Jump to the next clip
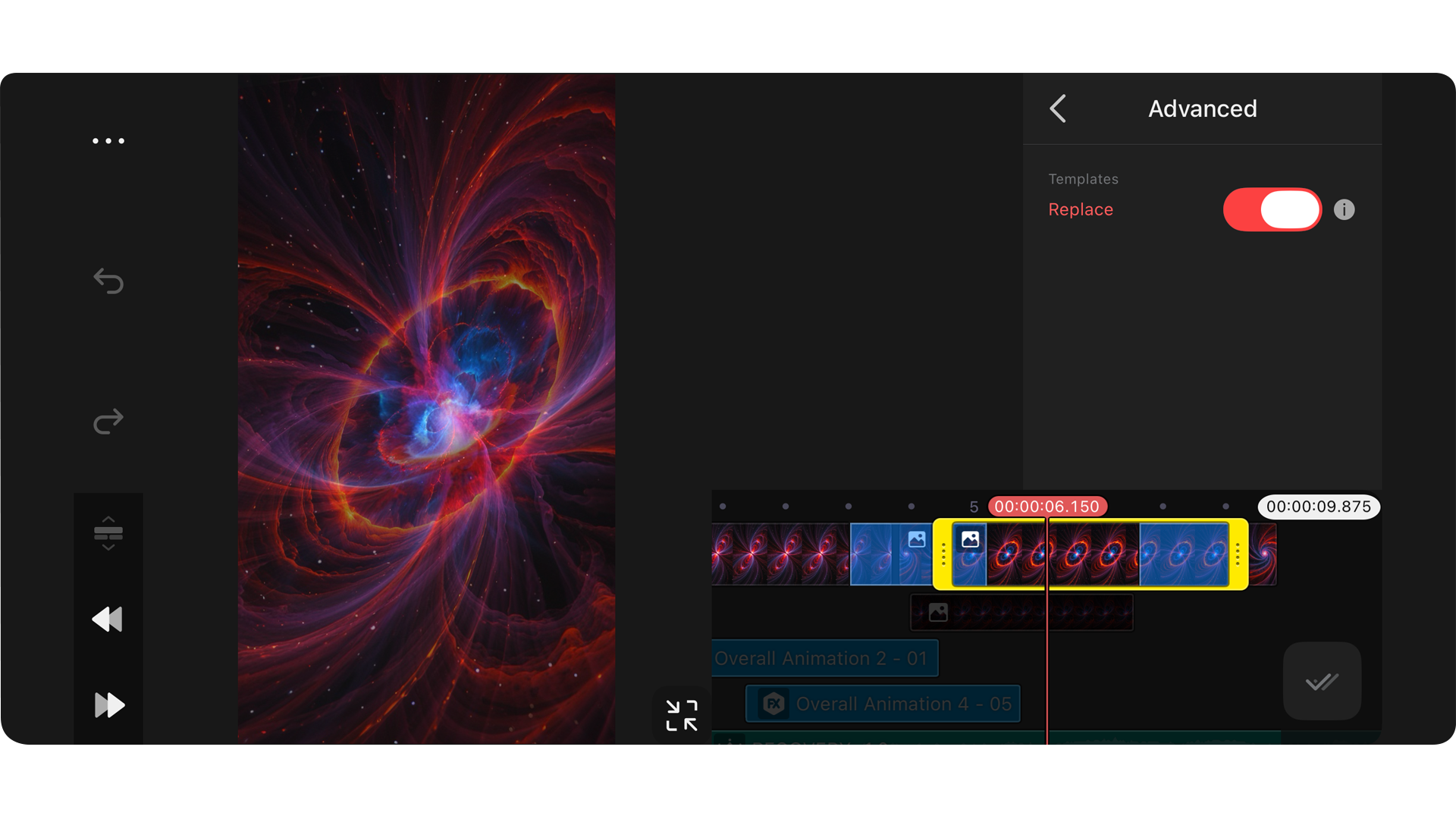Viewport: 1456px width, 819px height. [109, 705]
